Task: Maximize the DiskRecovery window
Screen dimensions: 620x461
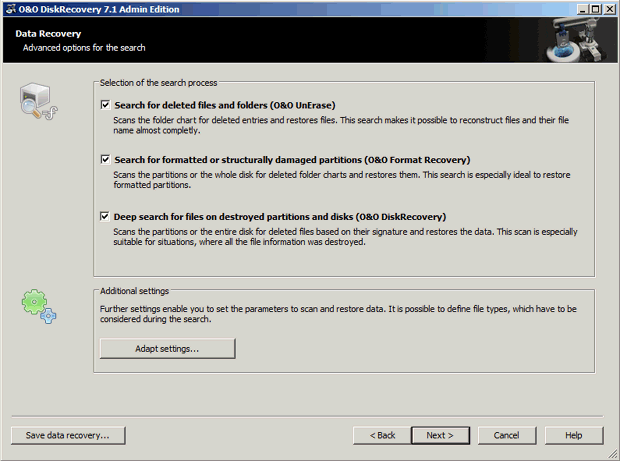Action: [x=594, y=8]
